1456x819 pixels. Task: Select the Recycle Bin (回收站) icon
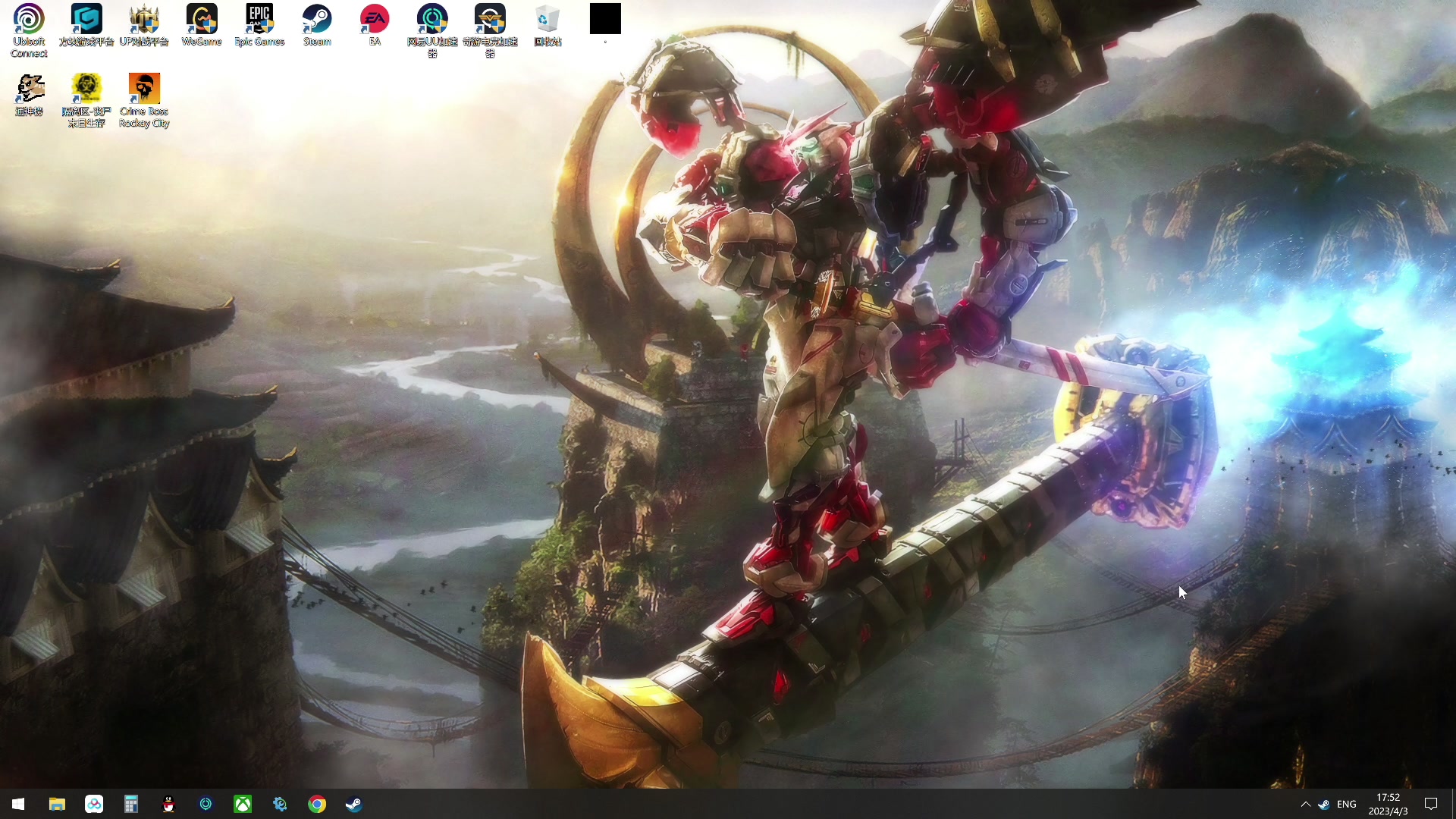(x=548, y=25)
